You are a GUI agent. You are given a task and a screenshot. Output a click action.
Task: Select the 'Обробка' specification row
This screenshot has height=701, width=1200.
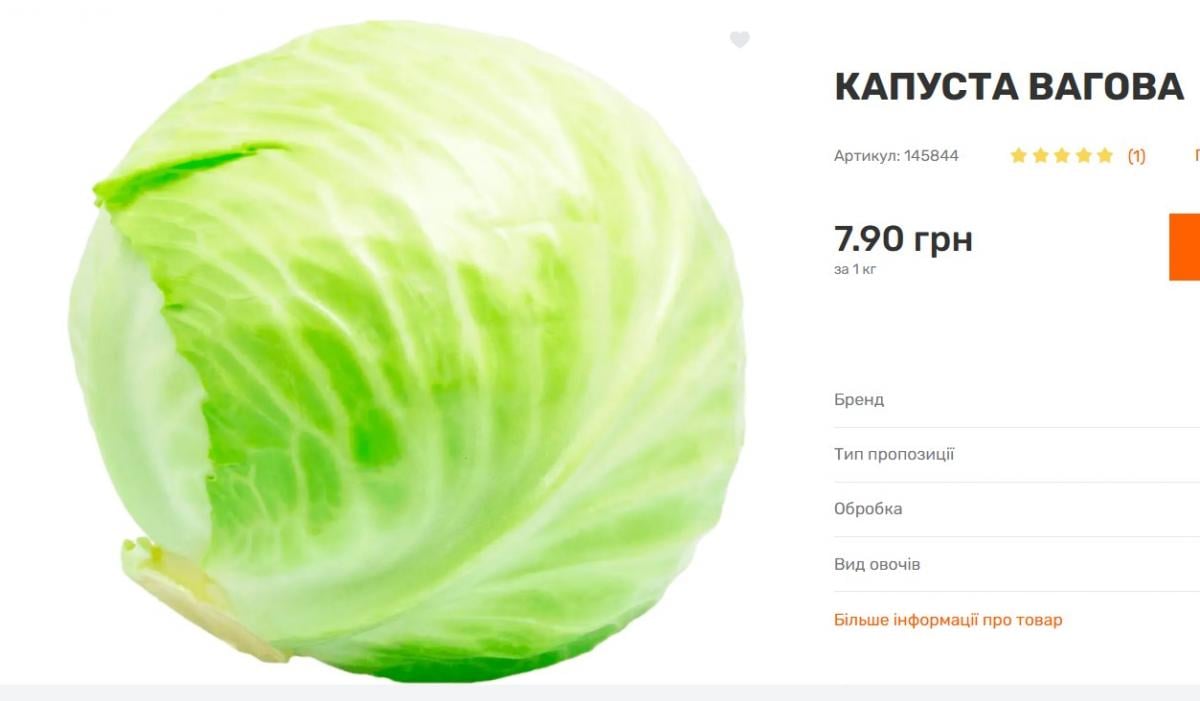click(x=1017, y=509)
